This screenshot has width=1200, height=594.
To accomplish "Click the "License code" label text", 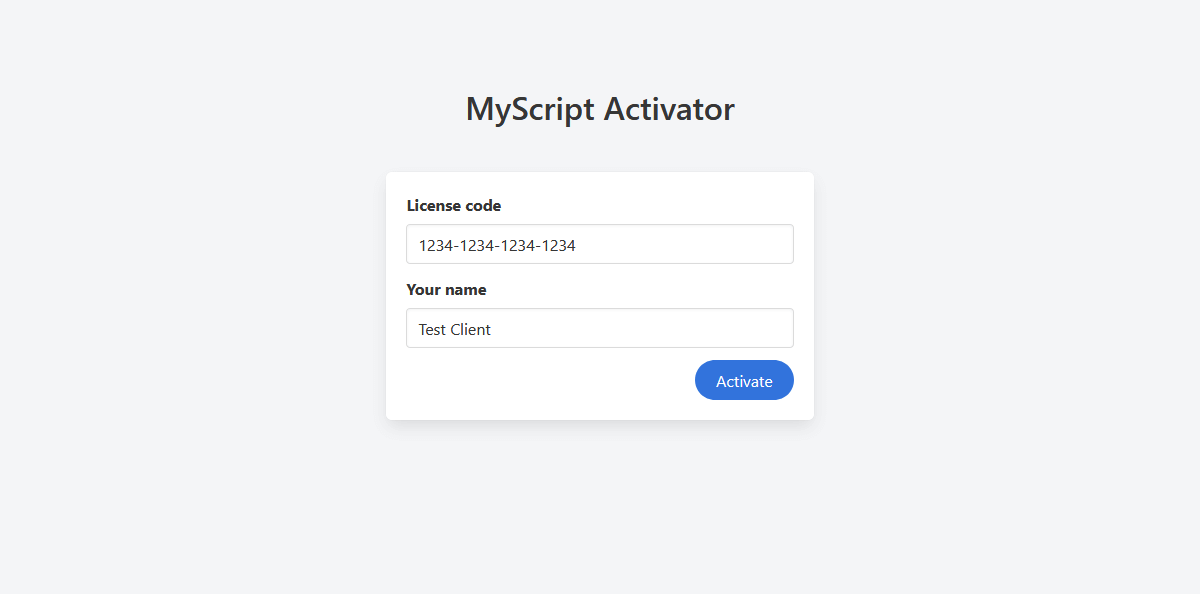I will point(453,206).
